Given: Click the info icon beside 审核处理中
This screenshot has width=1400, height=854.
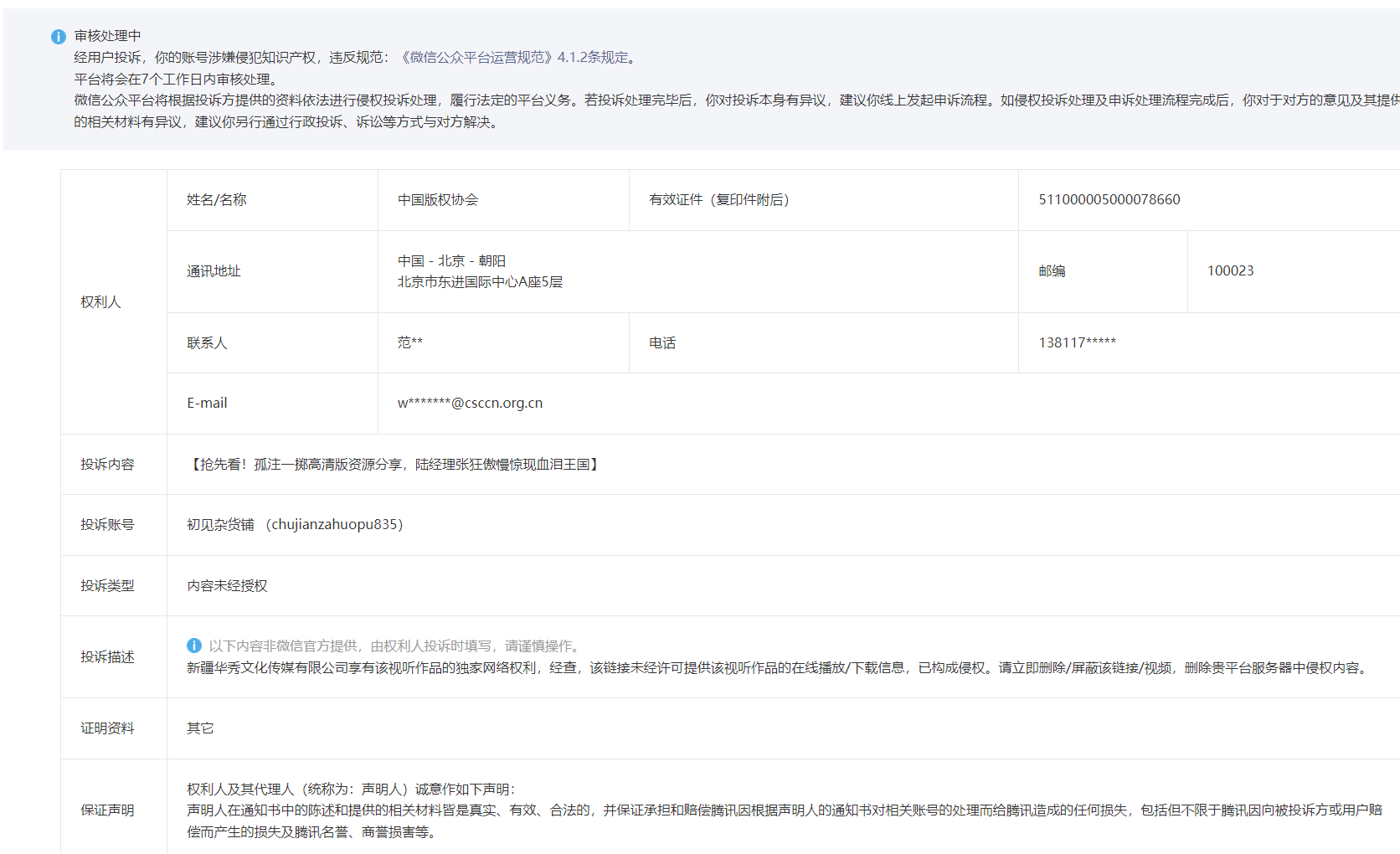Looking at the screenshot, I should 57,36.
